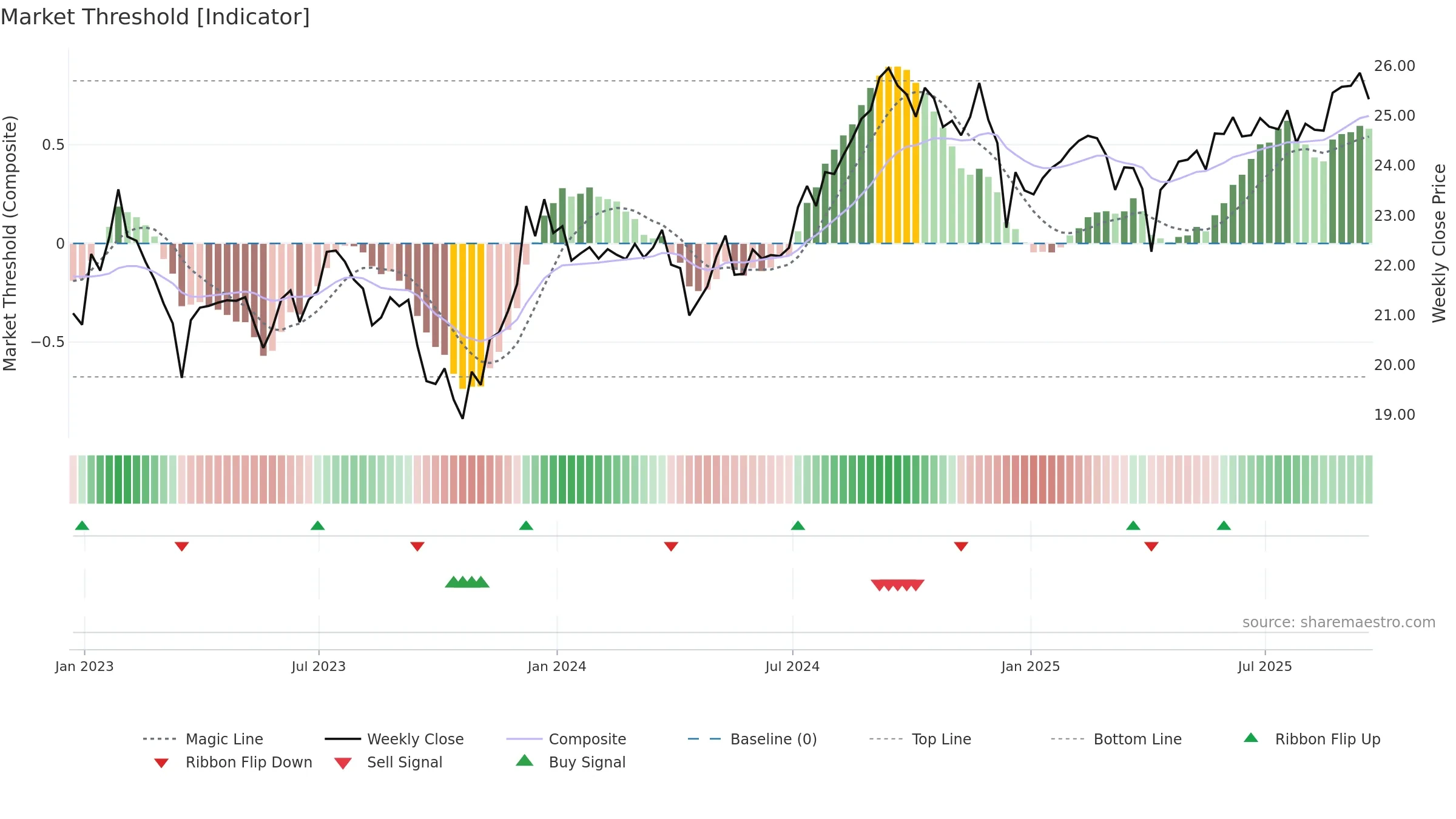1456x819 pixels.
Task: Click the Ribbon Flip Up marker just before Jan 2024
Action: tap(526, 525)
